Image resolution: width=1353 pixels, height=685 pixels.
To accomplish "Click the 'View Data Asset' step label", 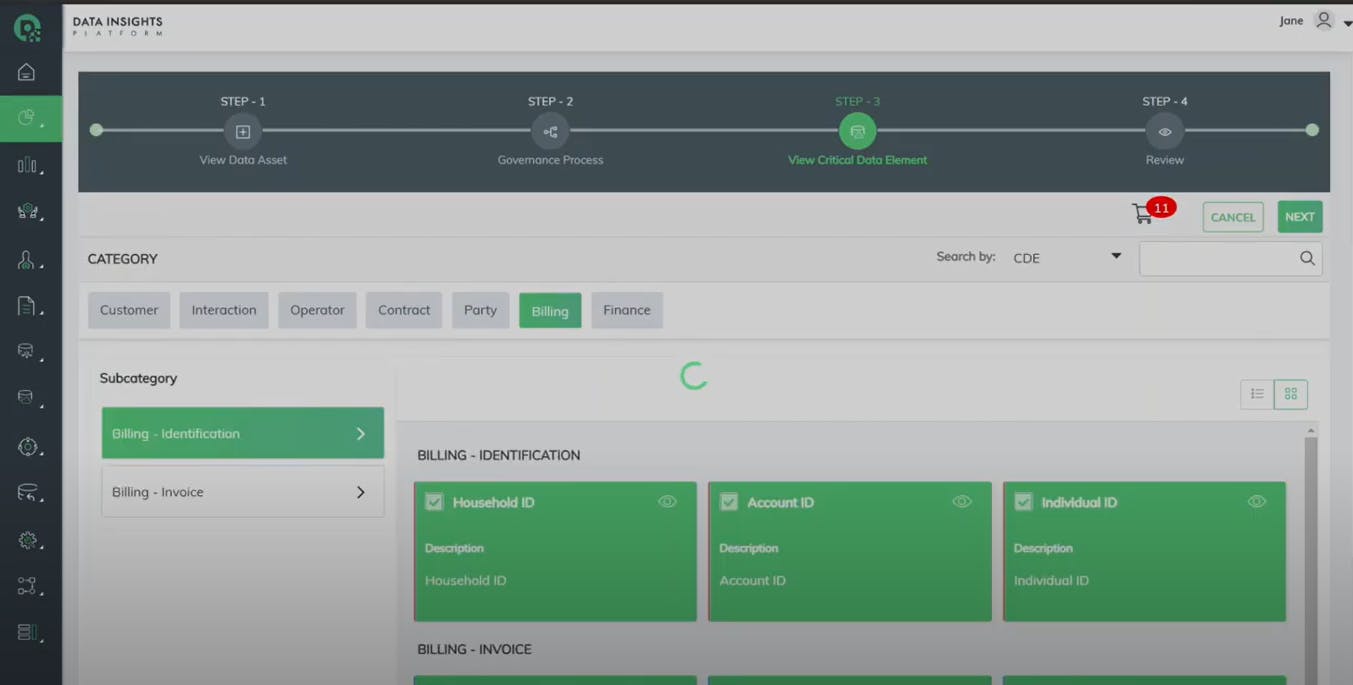I will pyautogui.click(x=243, y=160).
